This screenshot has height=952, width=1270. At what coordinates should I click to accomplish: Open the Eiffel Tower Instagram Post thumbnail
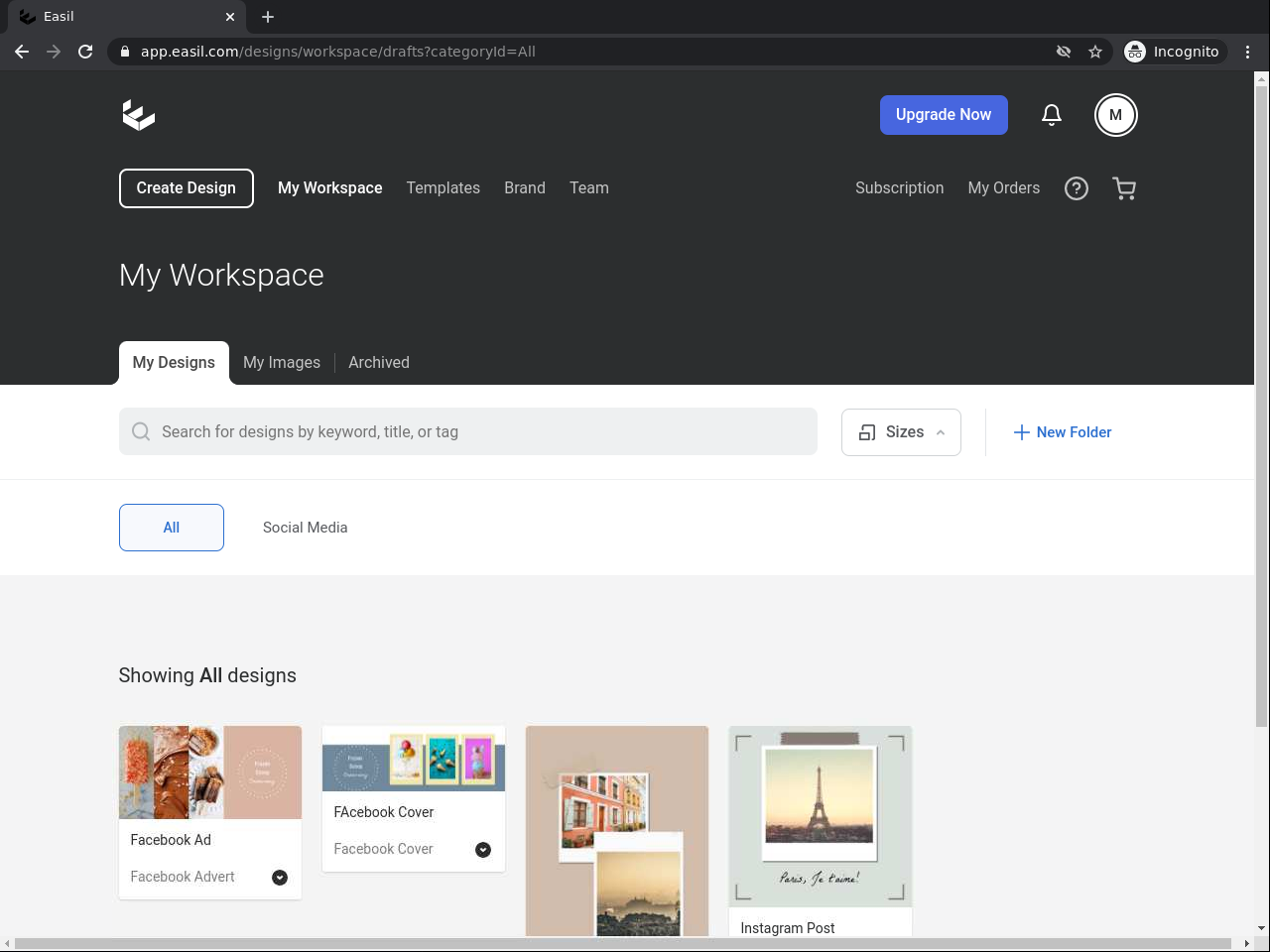[x=821, y=816]
